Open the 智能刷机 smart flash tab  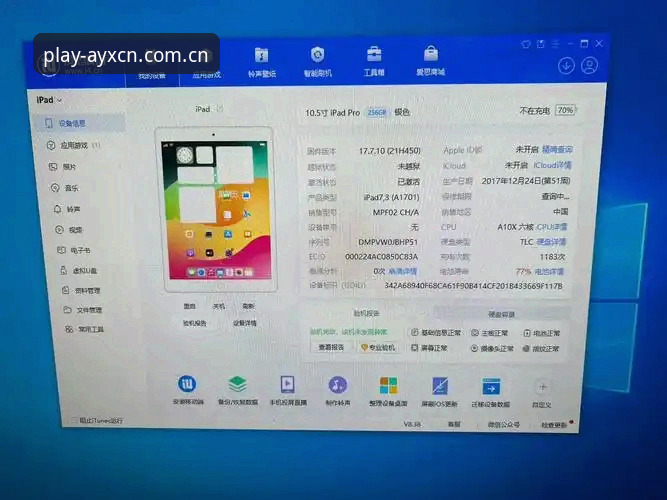(318, 61)
